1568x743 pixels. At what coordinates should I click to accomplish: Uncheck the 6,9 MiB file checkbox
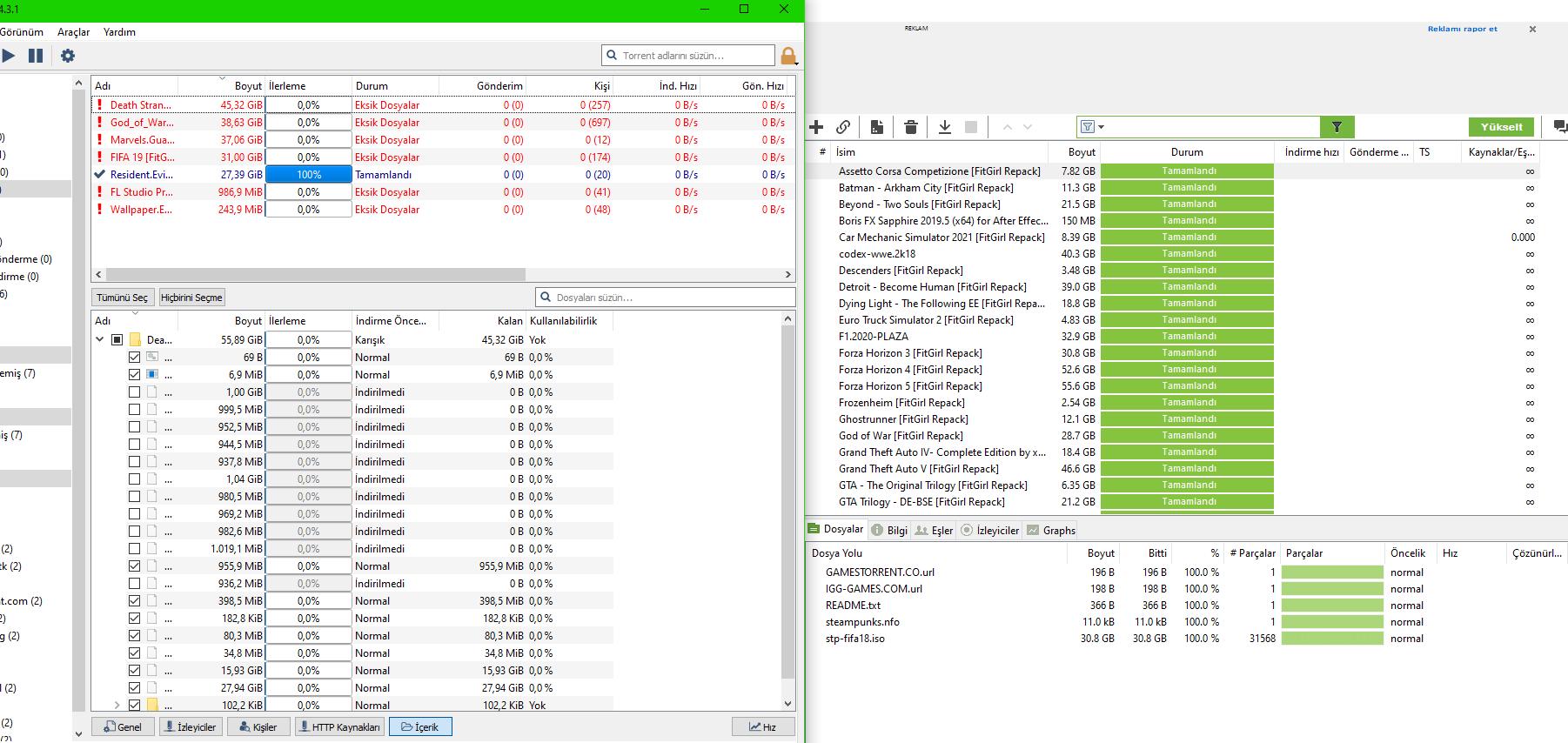click(134, 375)
